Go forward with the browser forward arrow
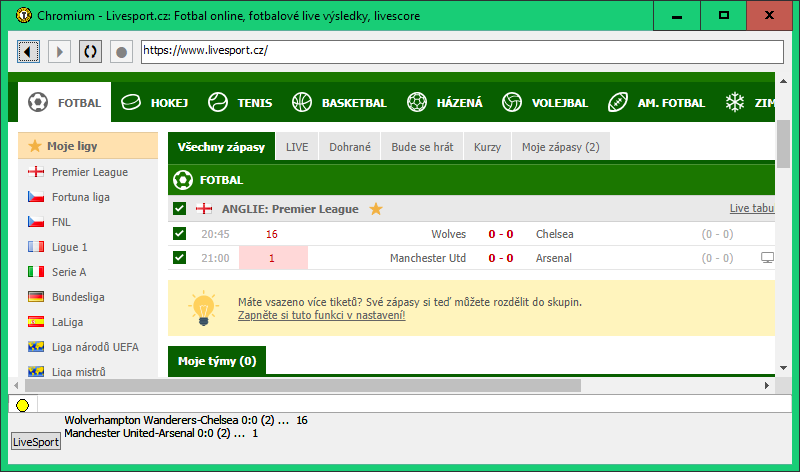This screenshot has width=800, height=472. [x=59, y=52]
